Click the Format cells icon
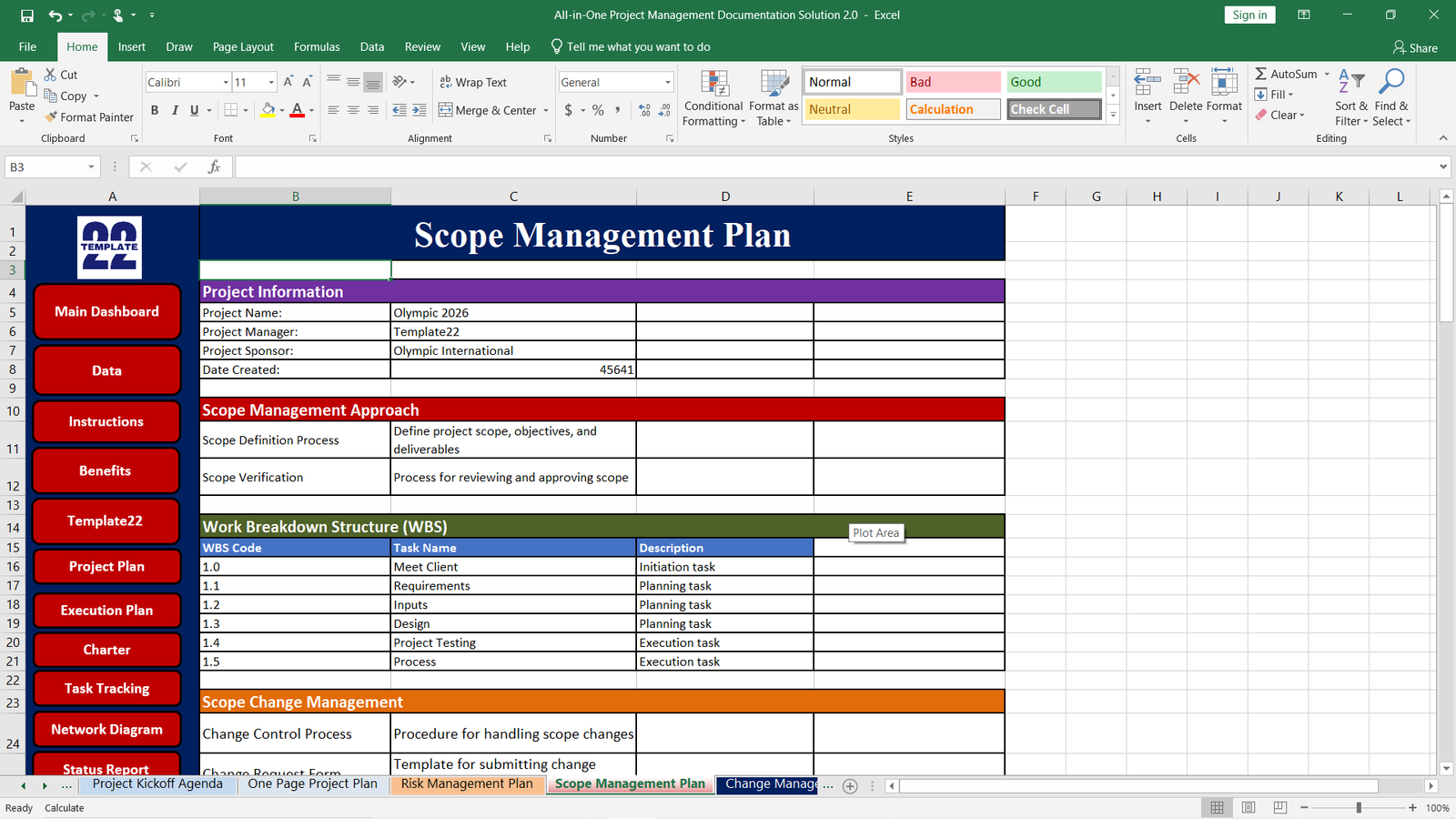The height and width of the screenshot is (819, 1456). point(1224,83)
